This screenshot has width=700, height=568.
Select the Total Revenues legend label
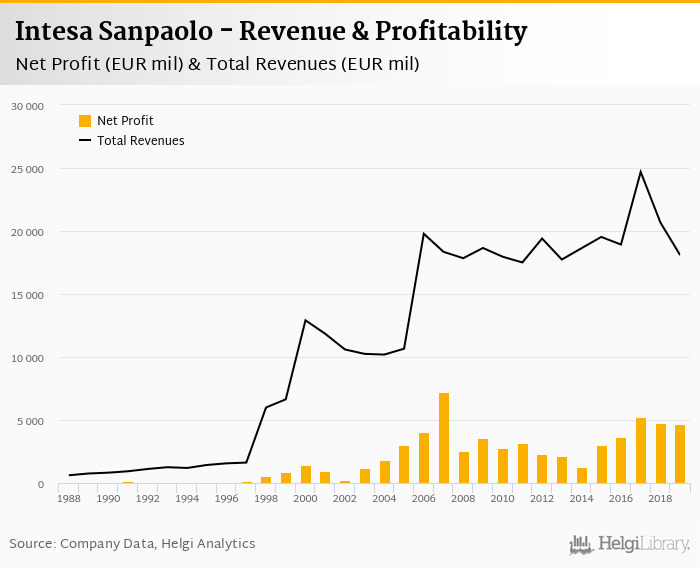coord(140,141)
